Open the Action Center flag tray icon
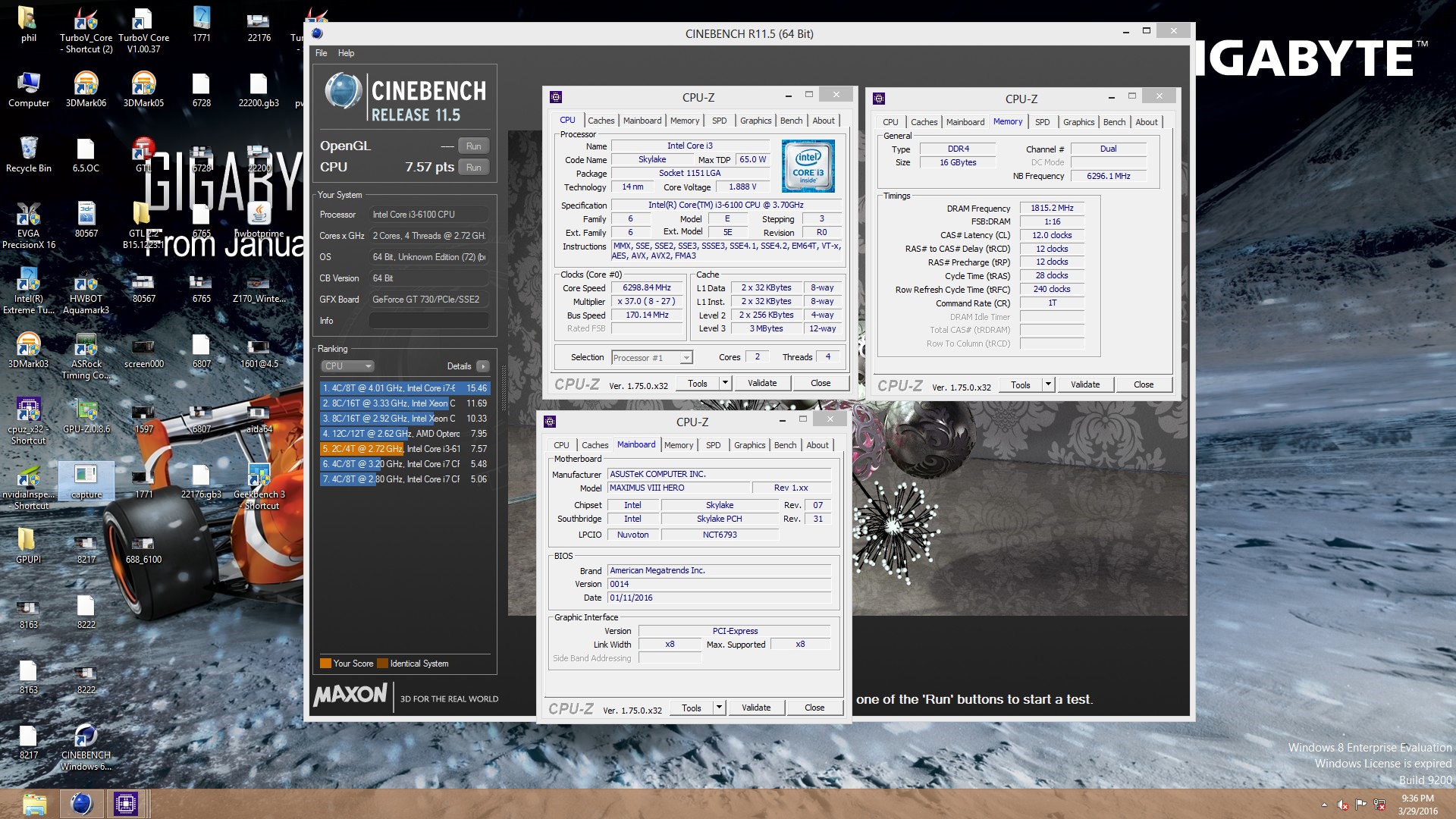 point(1361,805)
